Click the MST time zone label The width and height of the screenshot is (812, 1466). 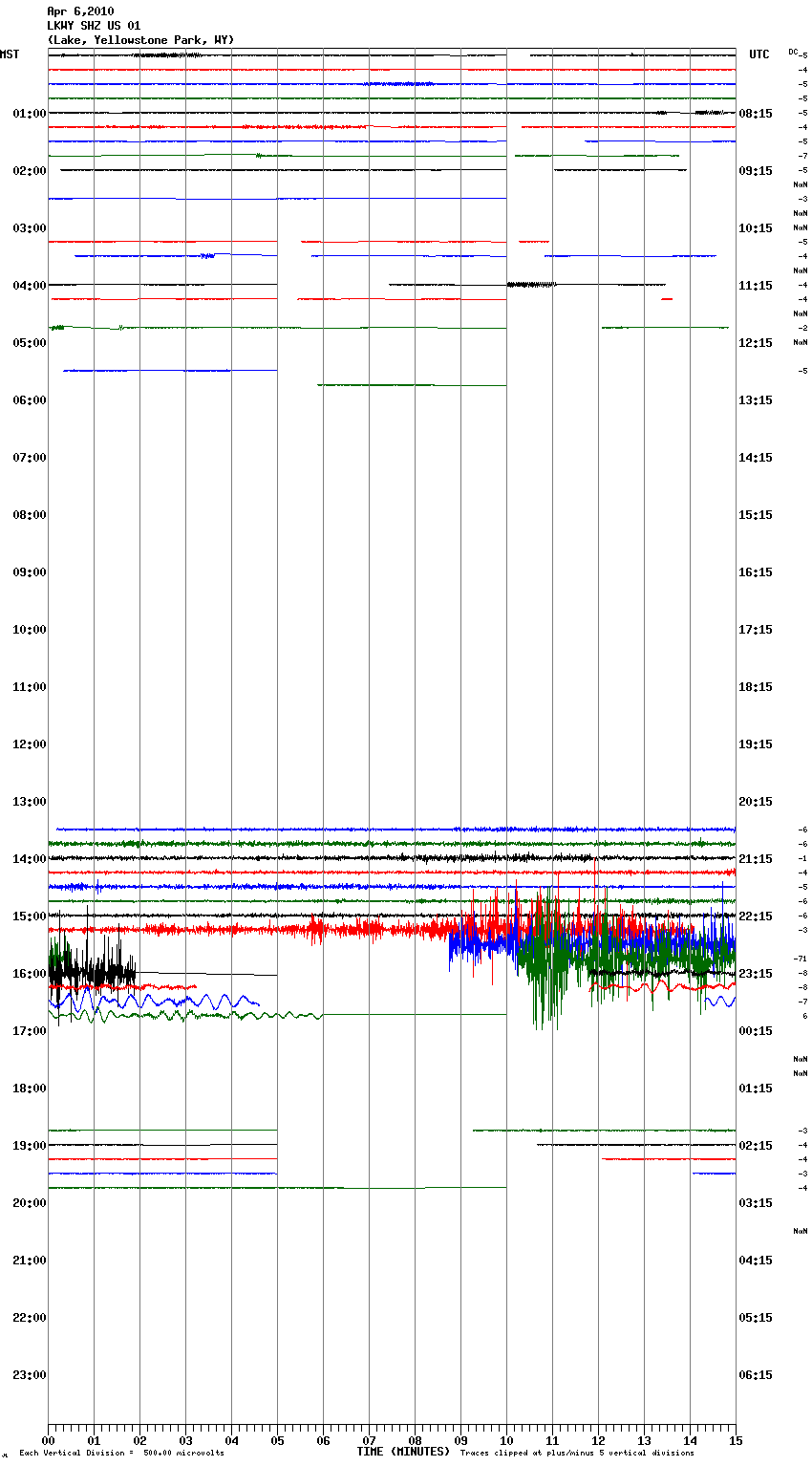pos(10,54)
